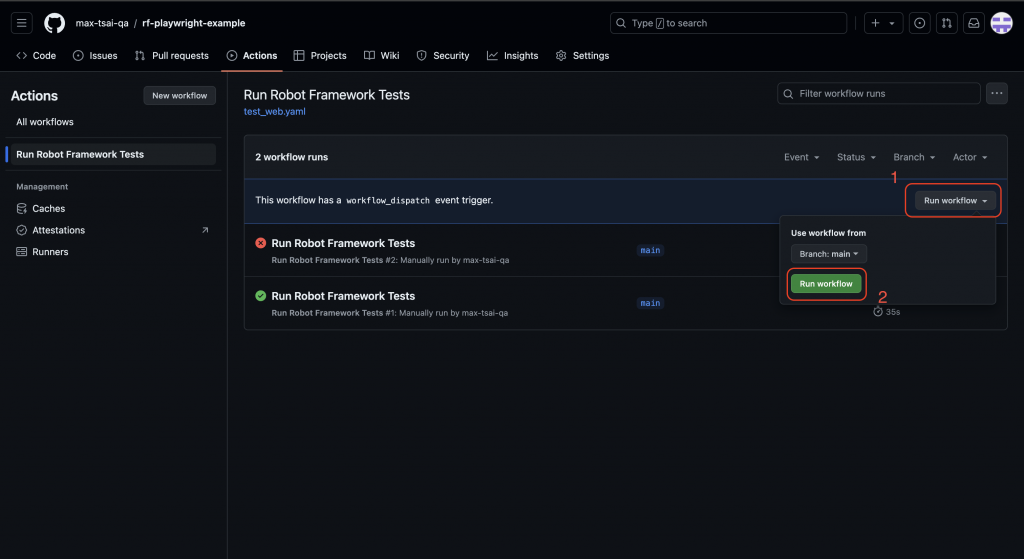Screen dimensions: 1024x559
Task: Click the Settings gear icon
Action: [561, 56]
